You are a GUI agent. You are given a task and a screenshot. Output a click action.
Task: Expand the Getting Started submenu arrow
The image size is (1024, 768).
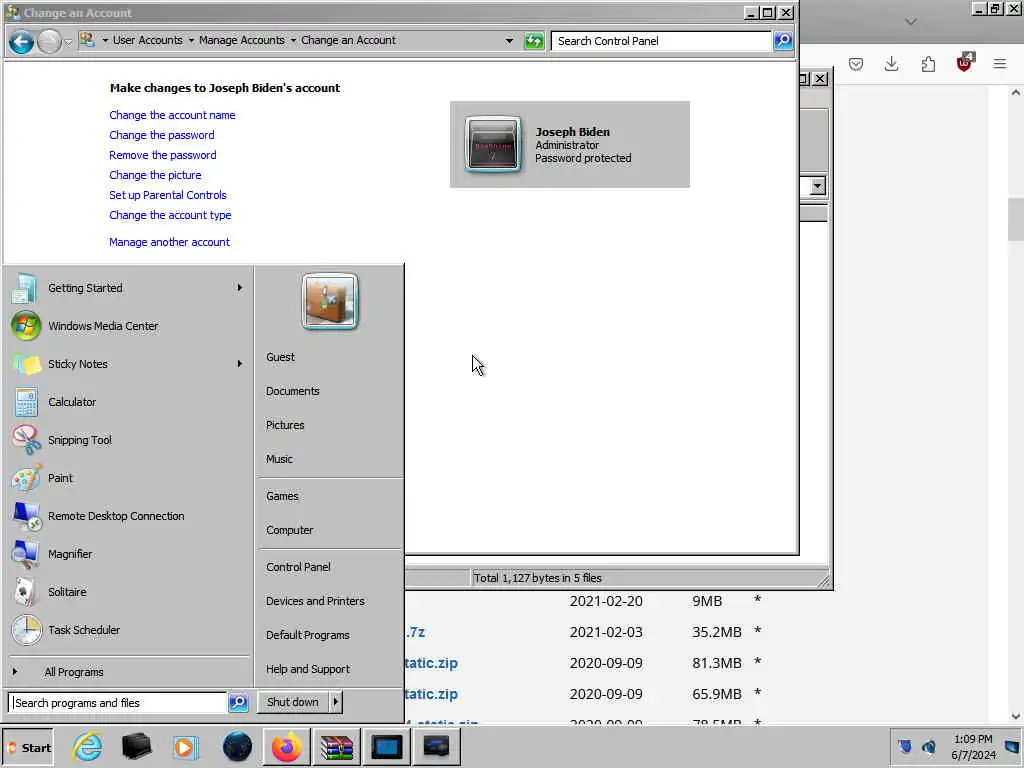[x=240, y=288]
